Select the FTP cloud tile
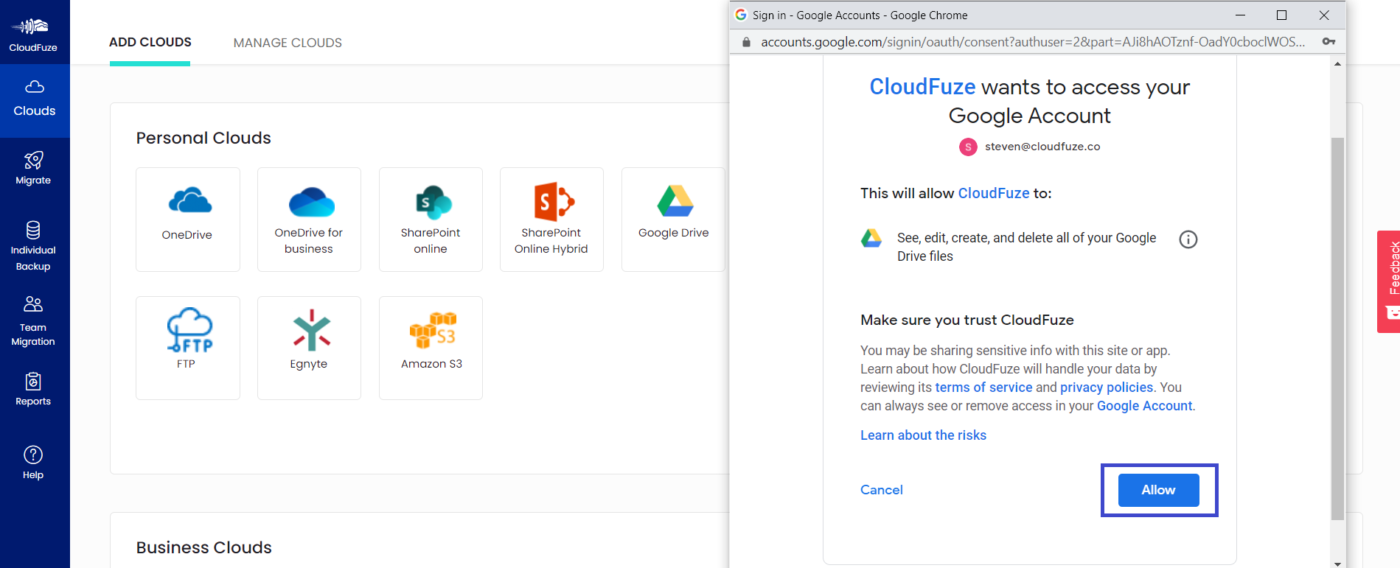The width and height of the screenshot is (1400, 568). click(x=188, y=348)
